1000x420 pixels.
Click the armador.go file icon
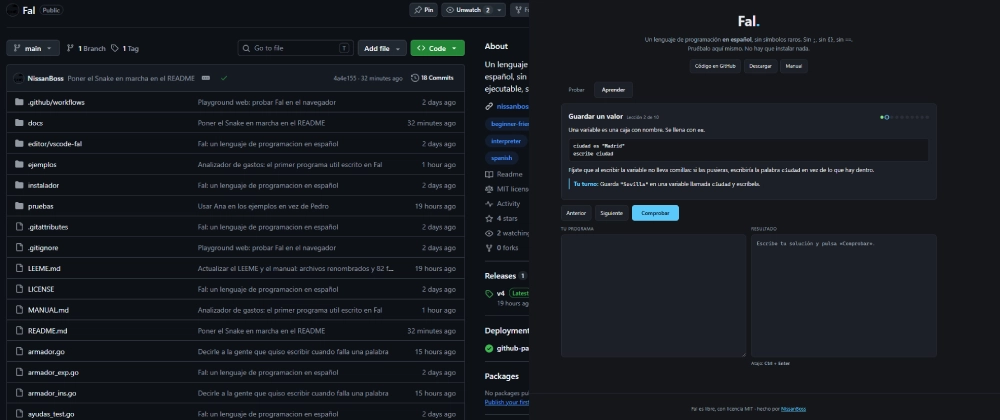(x=18, y=352)
